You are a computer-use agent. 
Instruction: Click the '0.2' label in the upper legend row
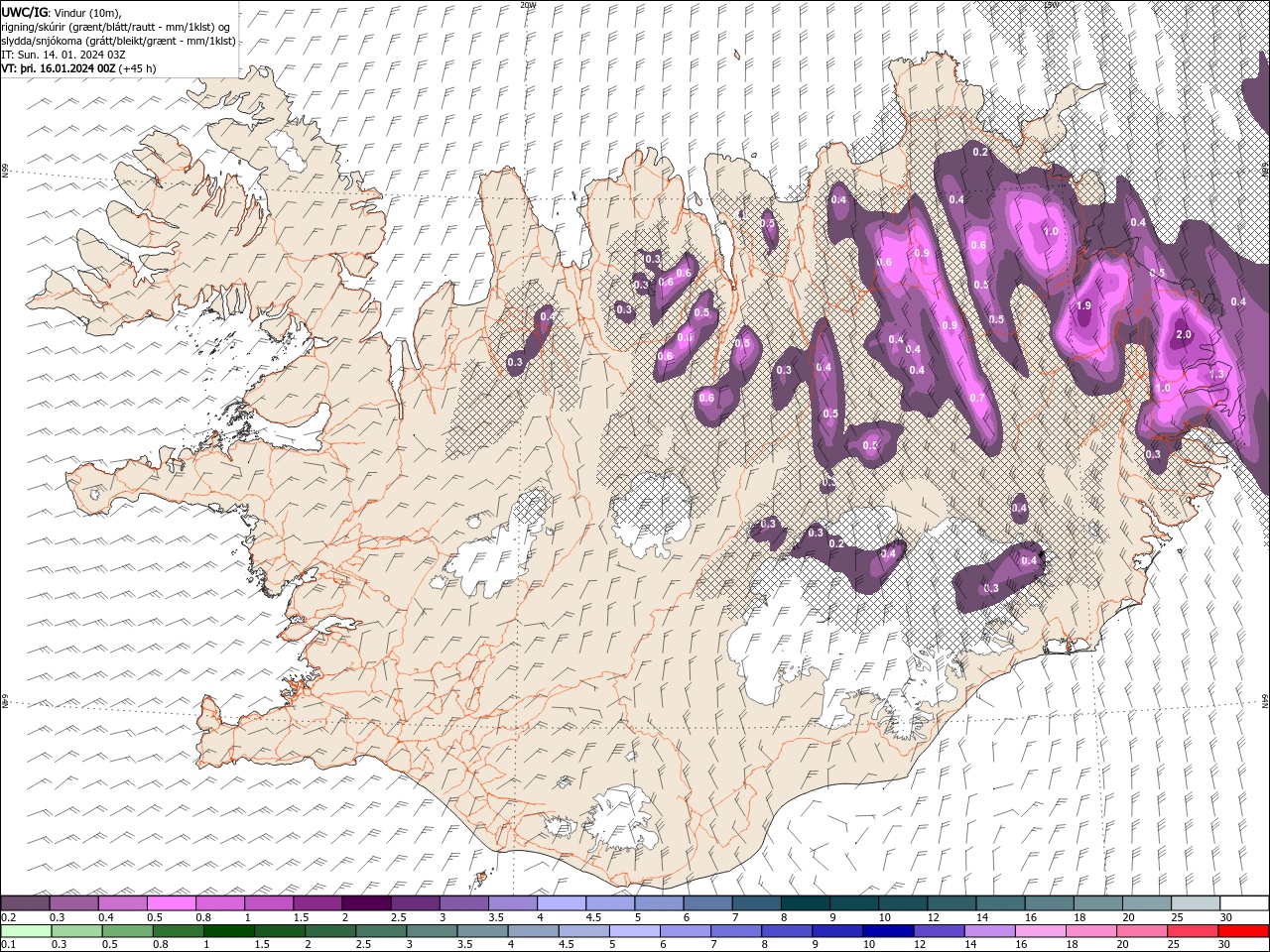(x=9, y=917)
